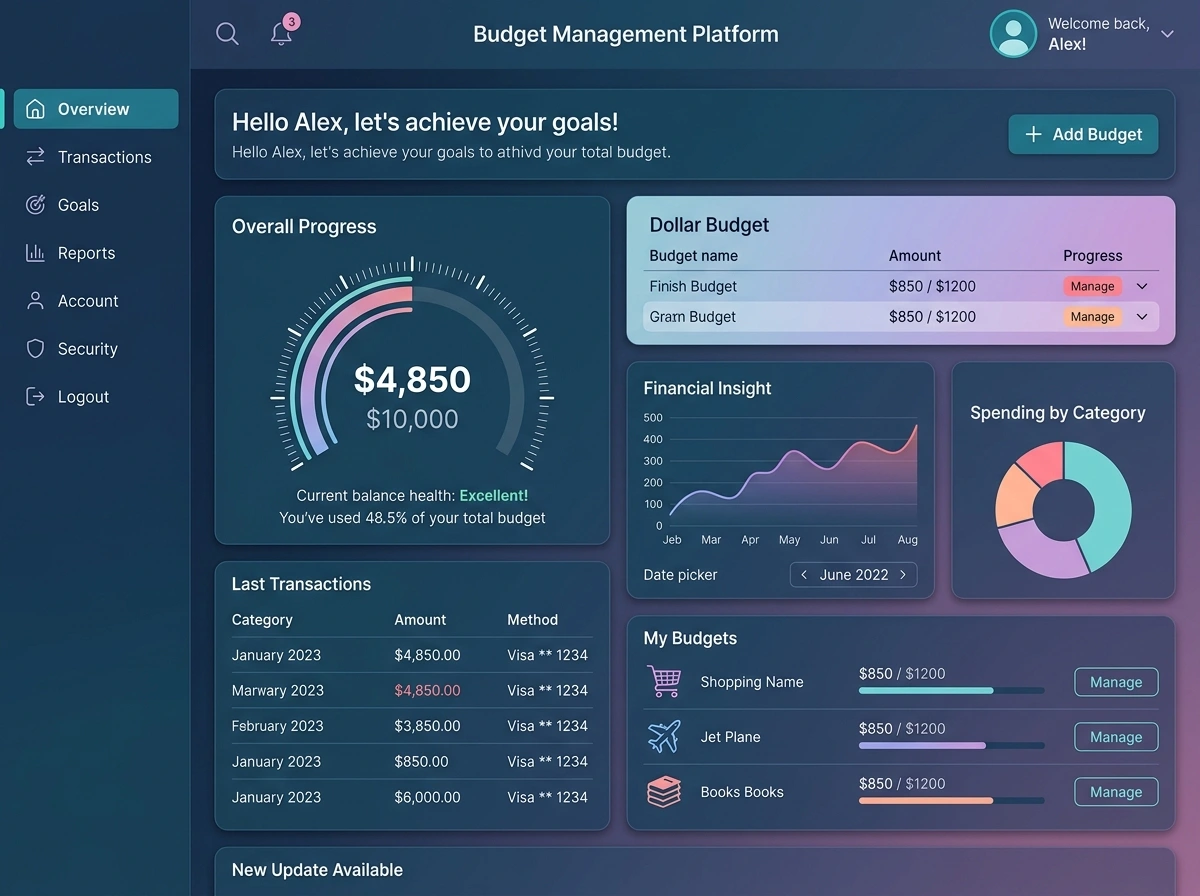Click the Account person icon
Image resolution: width=1200 pixels, height=896 pixels.
pyautogui.click(x=35, y=301)
